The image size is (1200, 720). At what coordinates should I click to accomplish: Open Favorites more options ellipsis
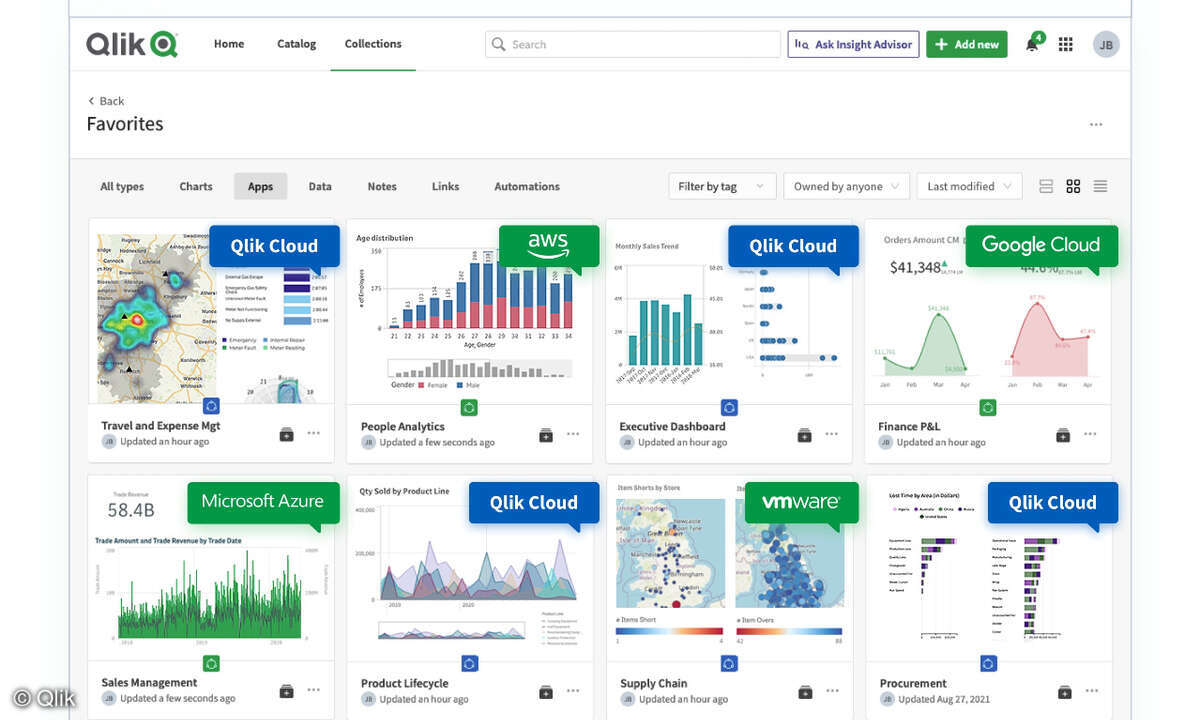[x=1096, y=125]
